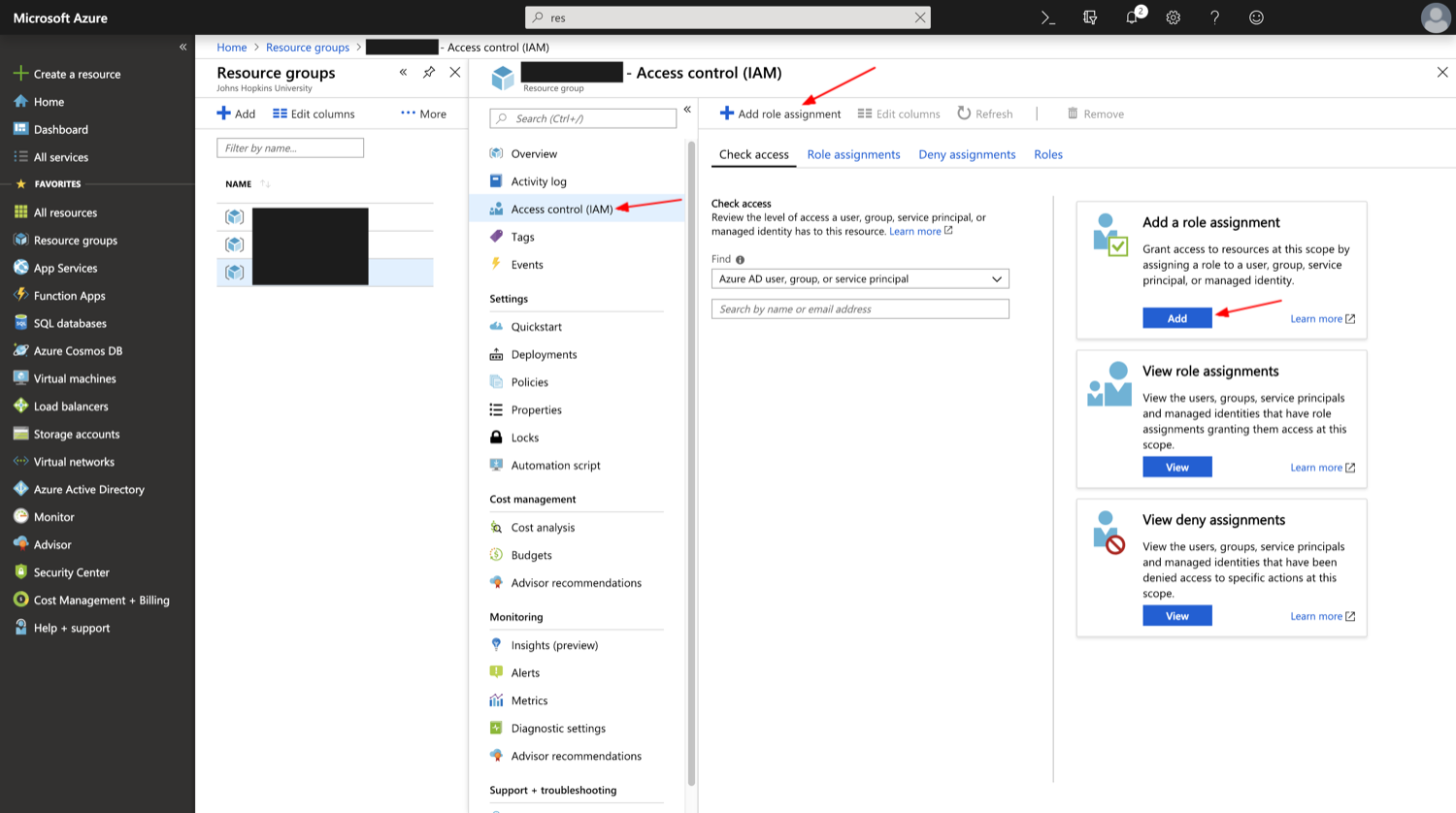Image resolution: width=1456 pixels, height=813 pixels.
Task: Switch to the Deny assignments tab
Action: tap(967, 154)
